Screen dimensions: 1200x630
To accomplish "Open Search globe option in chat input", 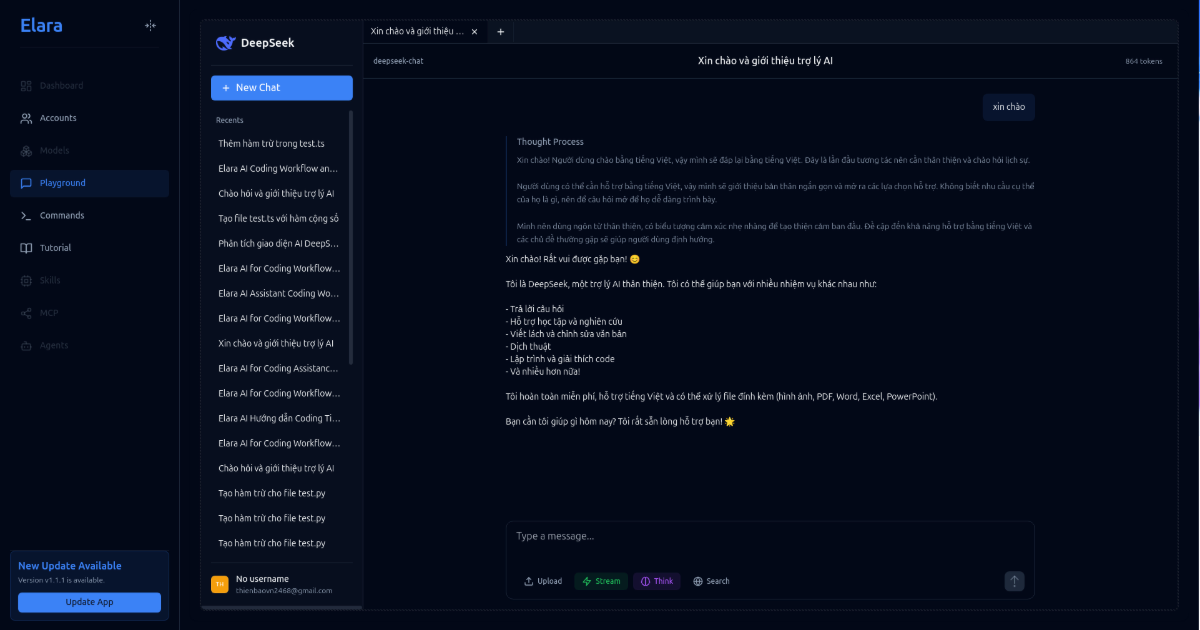I will tap(711, 581).
